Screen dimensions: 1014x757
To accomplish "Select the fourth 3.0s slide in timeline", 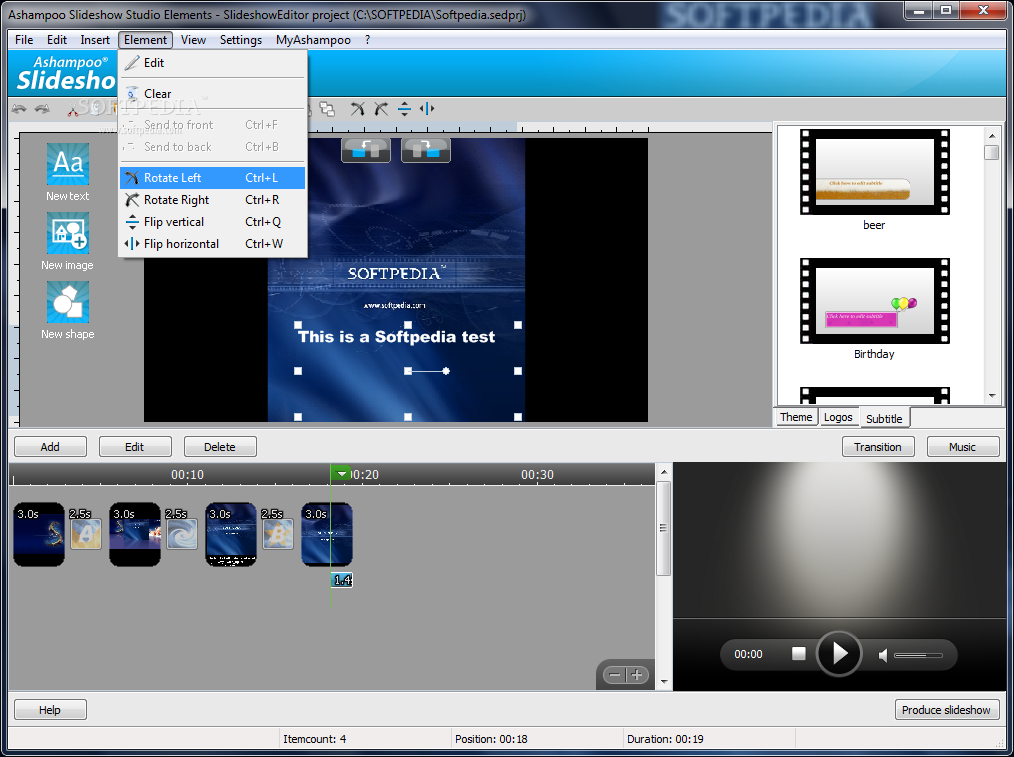I will pyautogui.click(x=327, y=535).
